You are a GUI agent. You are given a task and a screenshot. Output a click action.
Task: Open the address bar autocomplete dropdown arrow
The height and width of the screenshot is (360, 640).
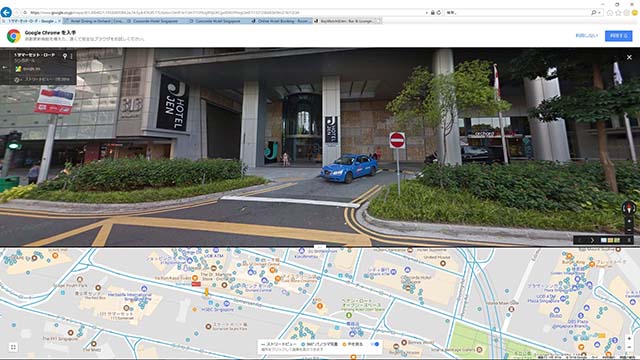pyautogui.click(x=427, y=13)
